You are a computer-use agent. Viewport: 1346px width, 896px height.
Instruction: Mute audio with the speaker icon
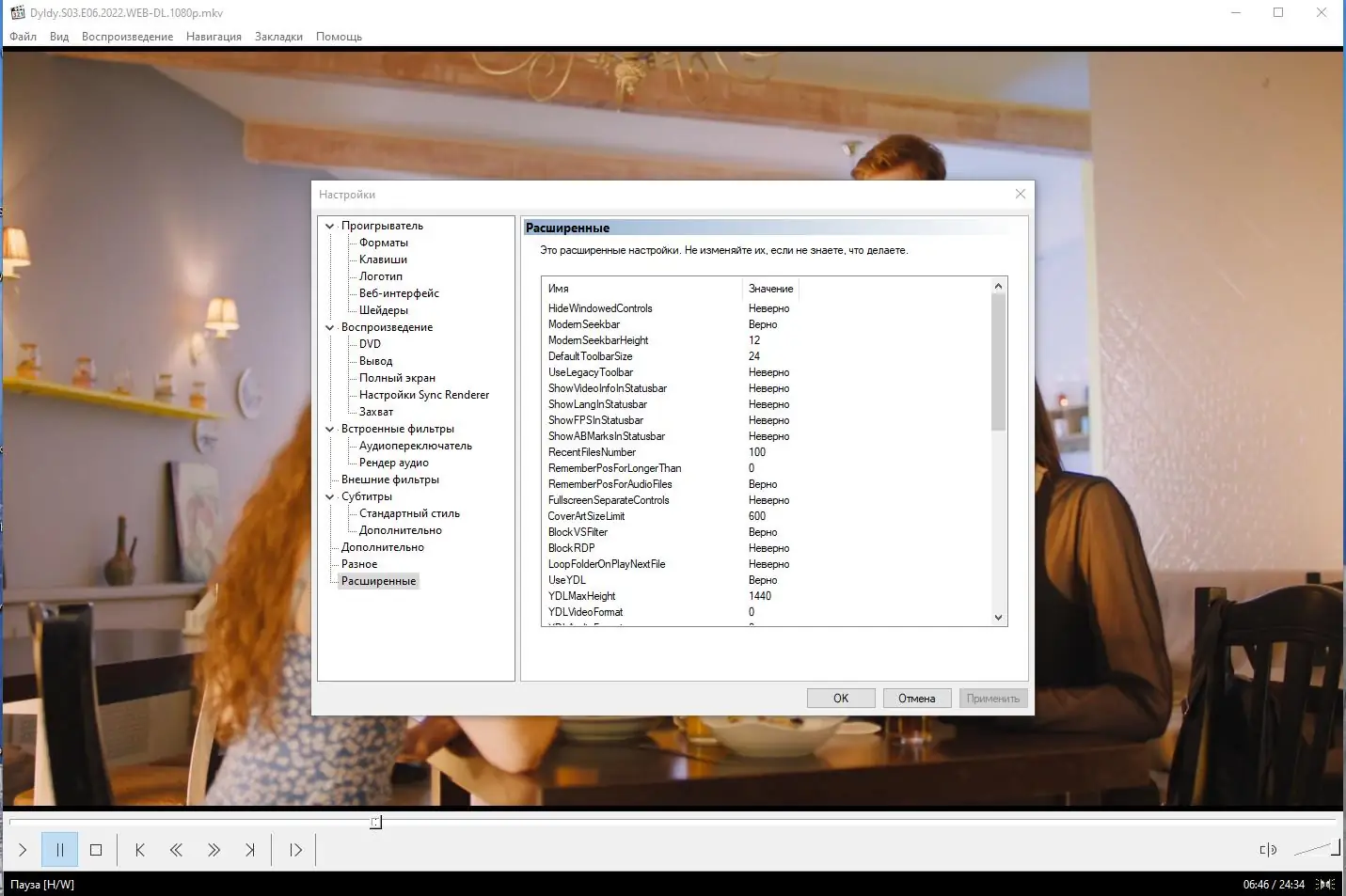tap(1268, 850)
